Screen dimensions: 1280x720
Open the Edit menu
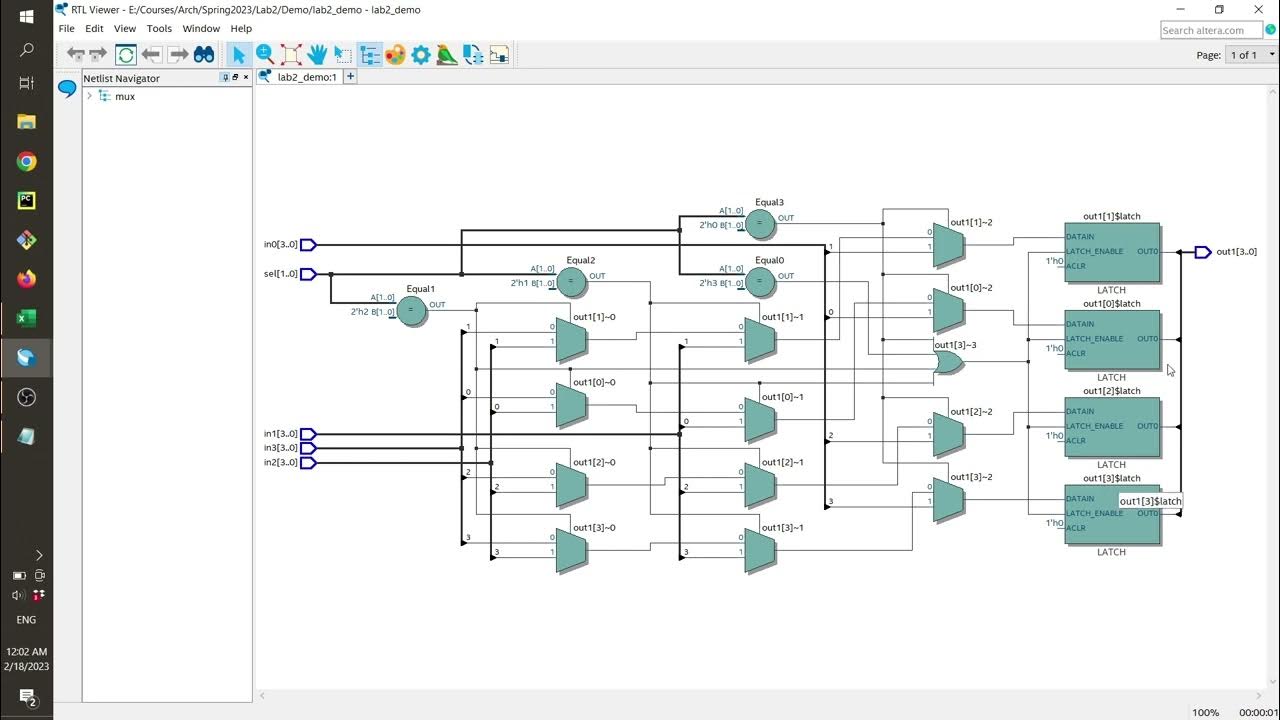(x=94, y=29)
